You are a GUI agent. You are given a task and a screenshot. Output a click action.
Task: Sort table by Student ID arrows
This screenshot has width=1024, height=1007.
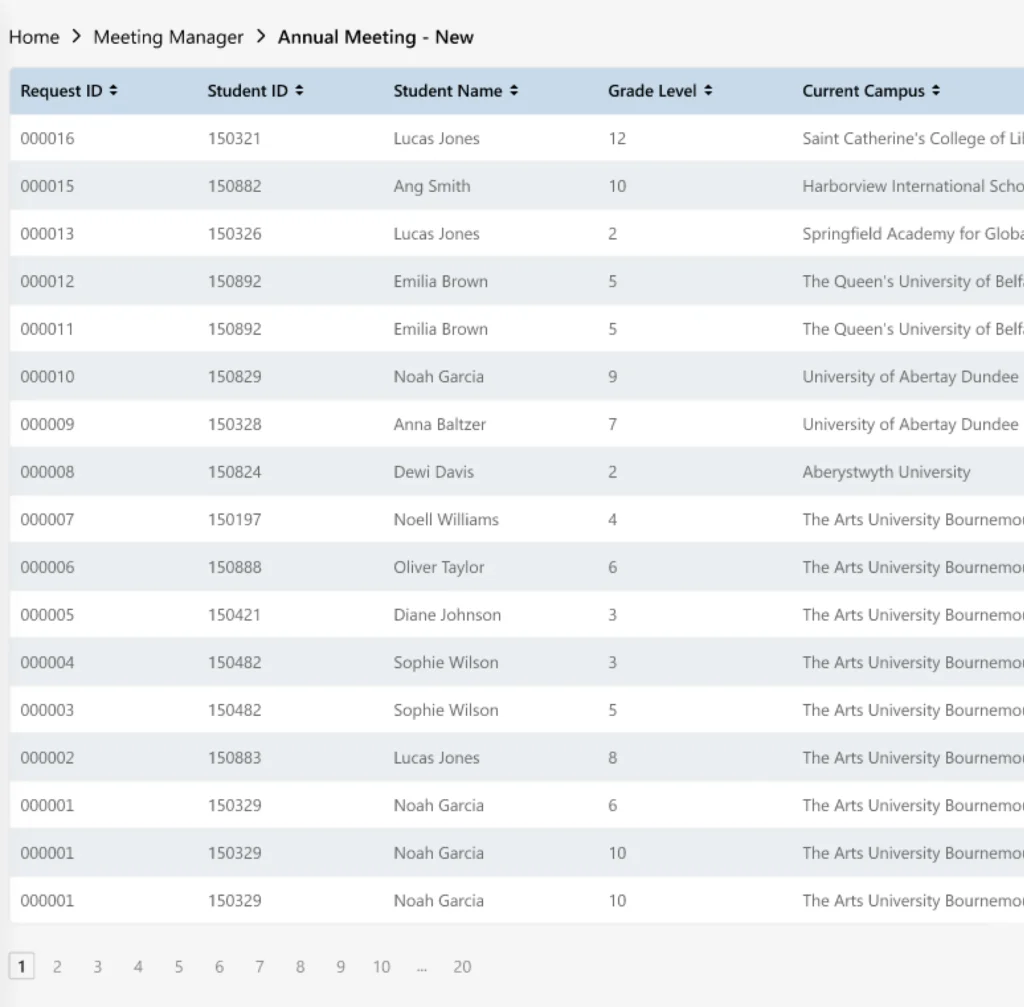(299, 91)
